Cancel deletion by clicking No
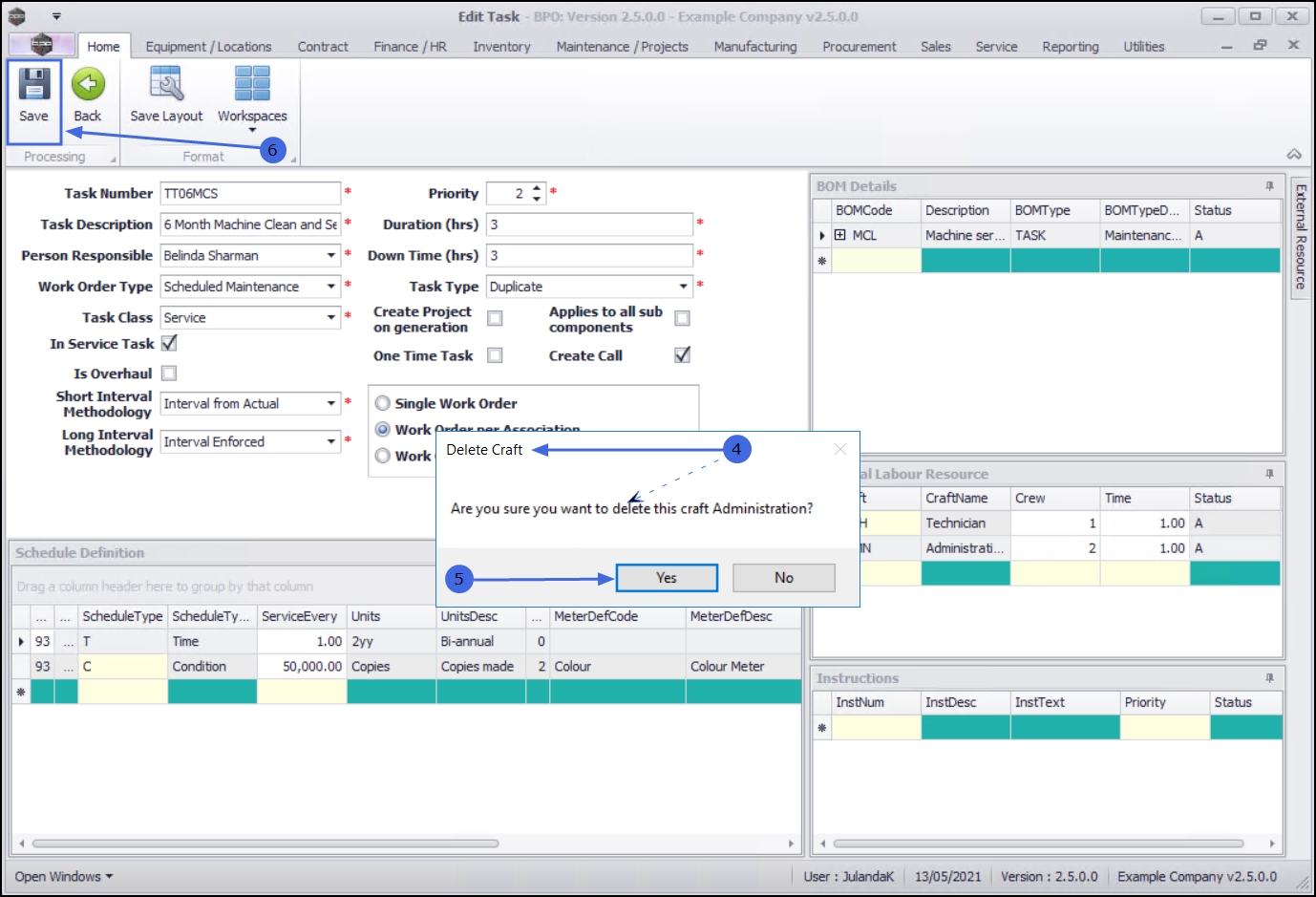This screenshot has height=897, width=1316. (783, 577)
